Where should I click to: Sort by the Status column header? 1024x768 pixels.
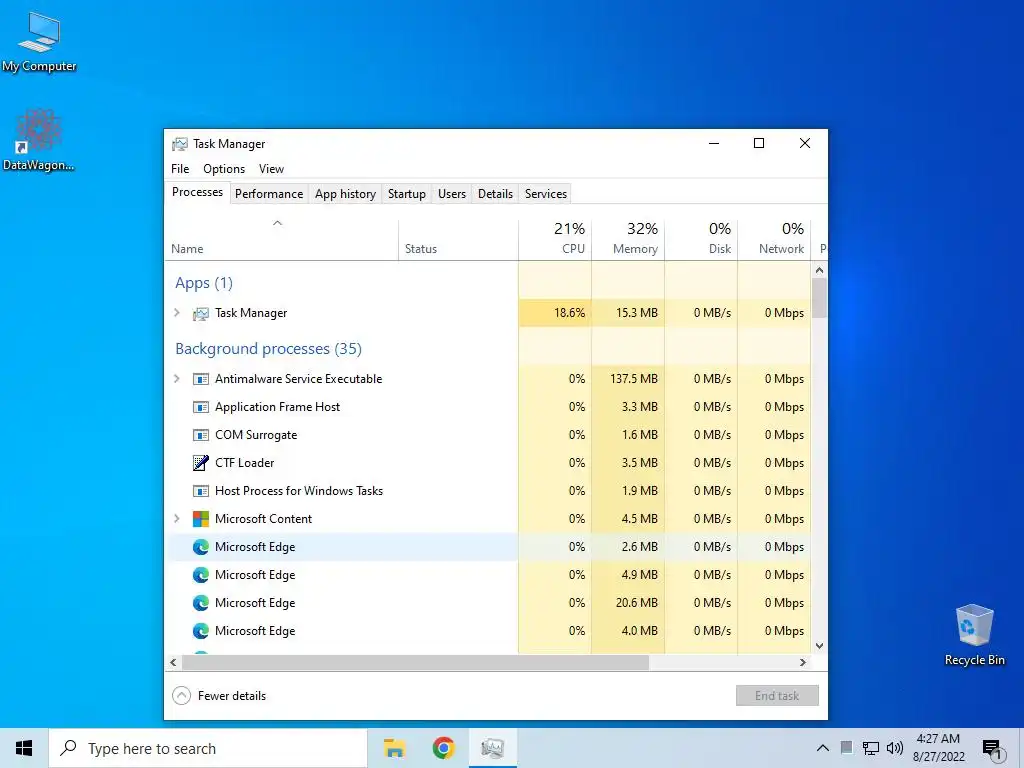coord(458,239)
